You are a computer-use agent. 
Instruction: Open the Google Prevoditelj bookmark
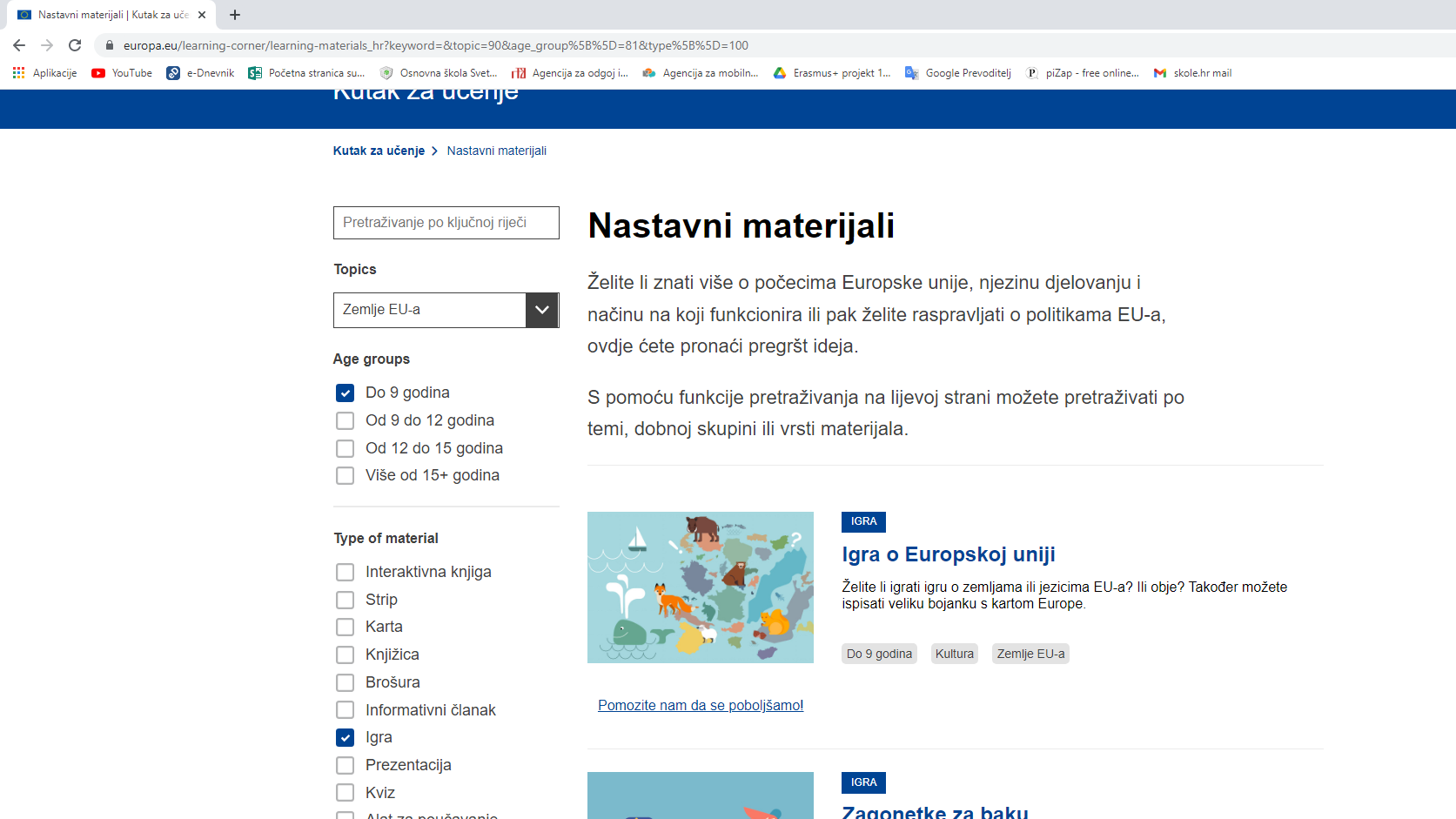click(x=958, y=73)
